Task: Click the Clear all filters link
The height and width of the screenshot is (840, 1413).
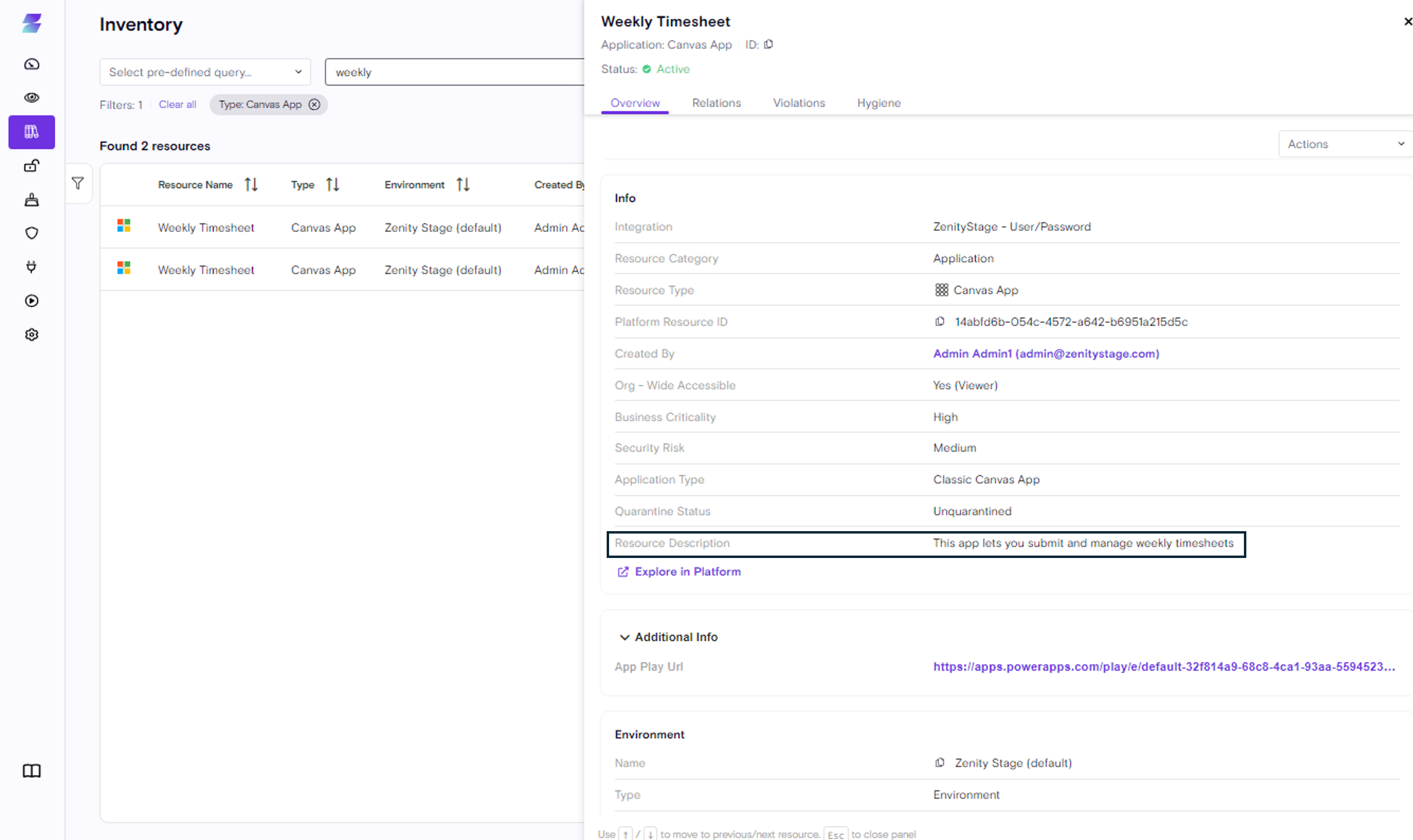Action: (177, 105)
